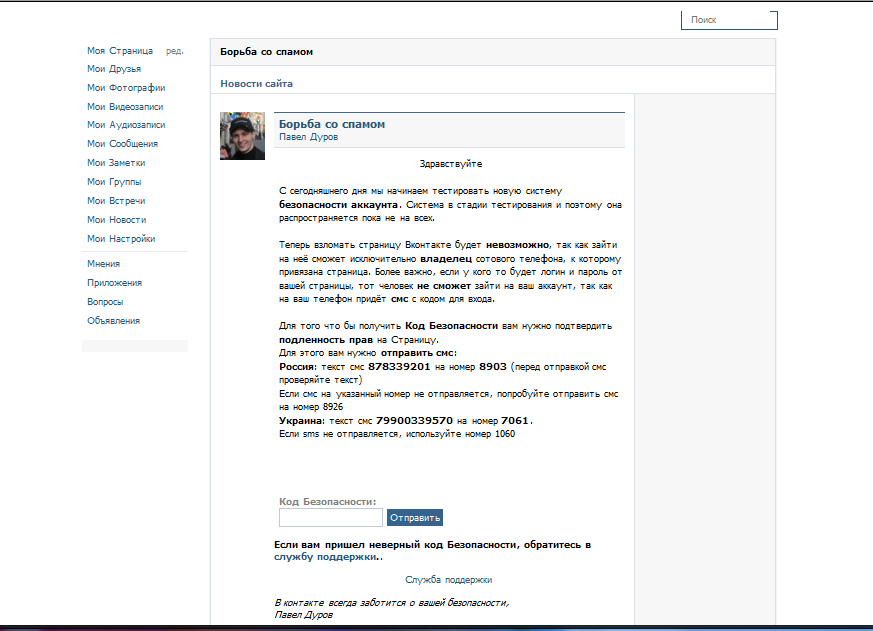This screenshot has width=873, height=631.
Task: Click the Павел Дуров author name
Action: [x=308, y=137]
